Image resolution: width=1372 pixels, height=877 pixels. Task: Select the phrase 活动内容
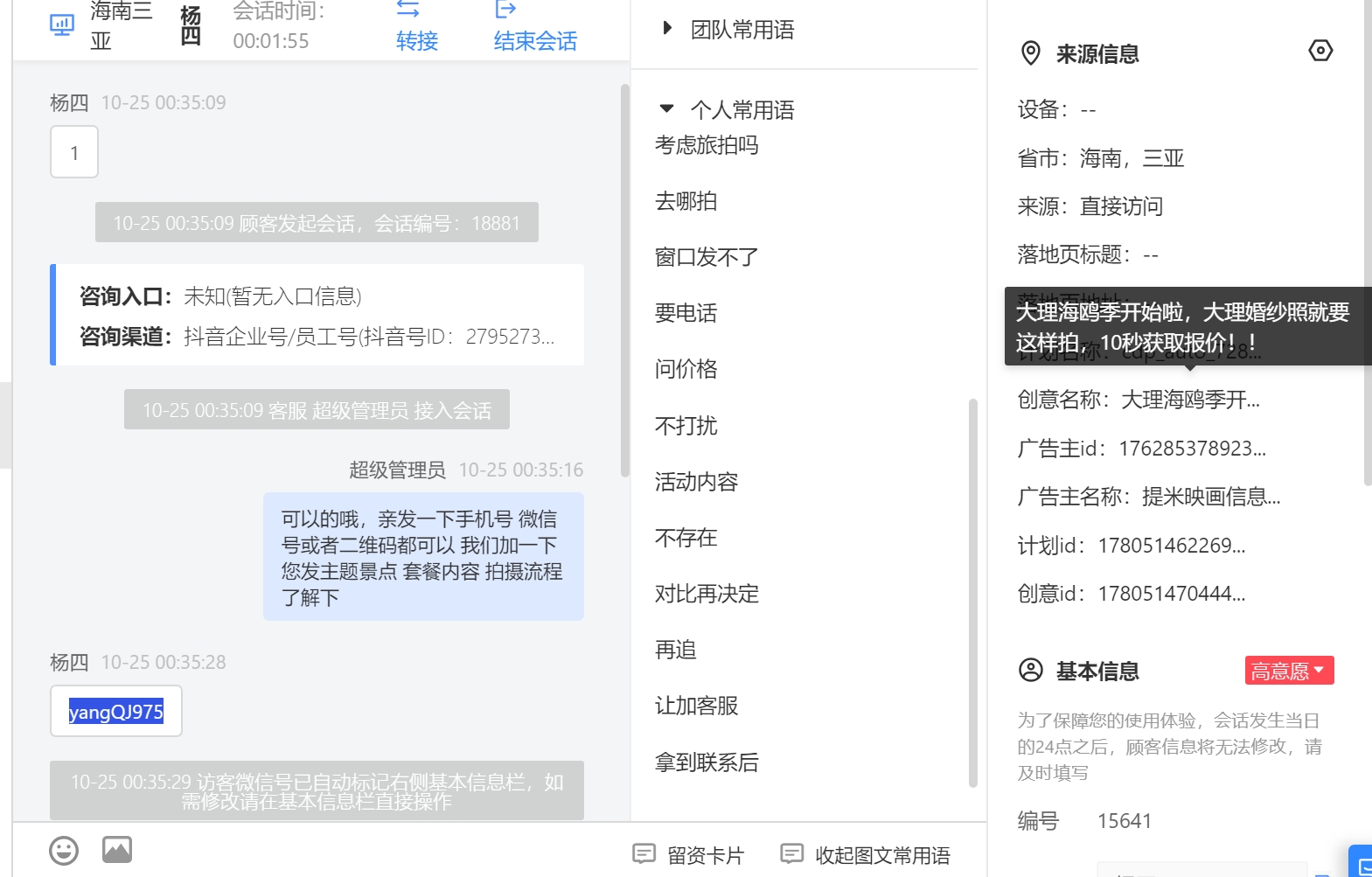[696, 482]
